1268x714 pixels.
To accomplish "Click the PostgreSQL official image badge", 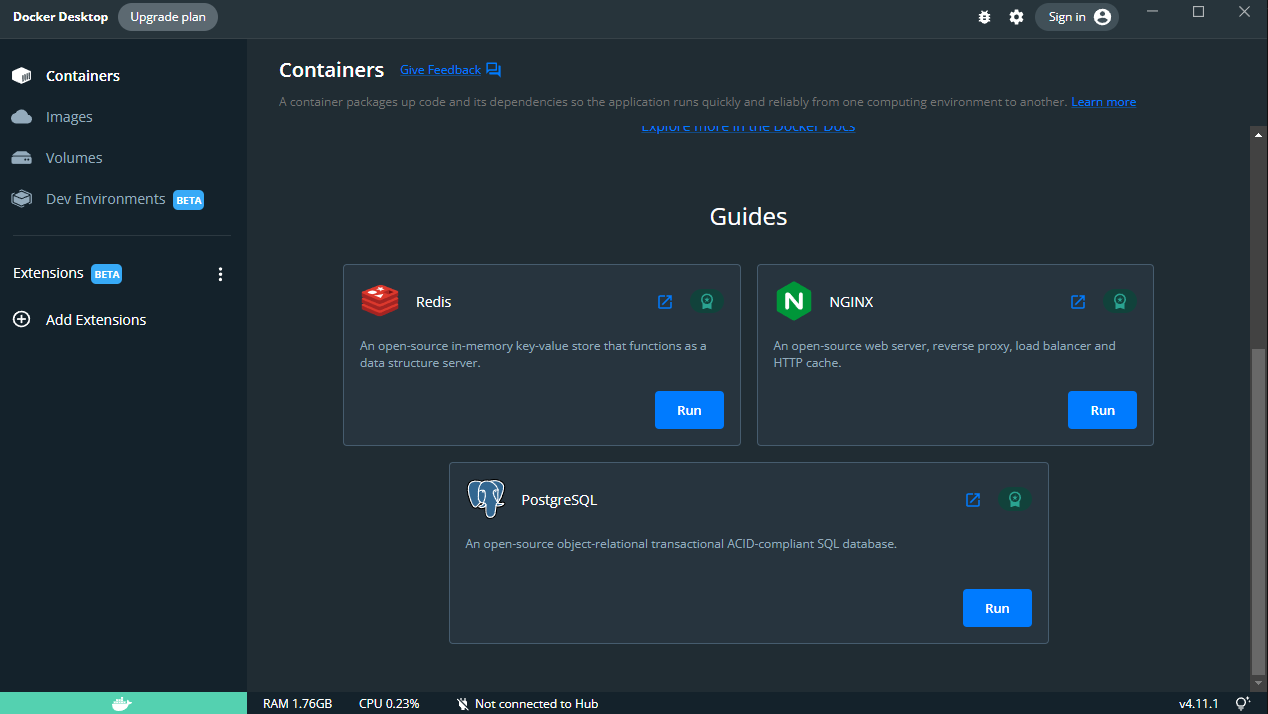I will (x=1015, y=500).
